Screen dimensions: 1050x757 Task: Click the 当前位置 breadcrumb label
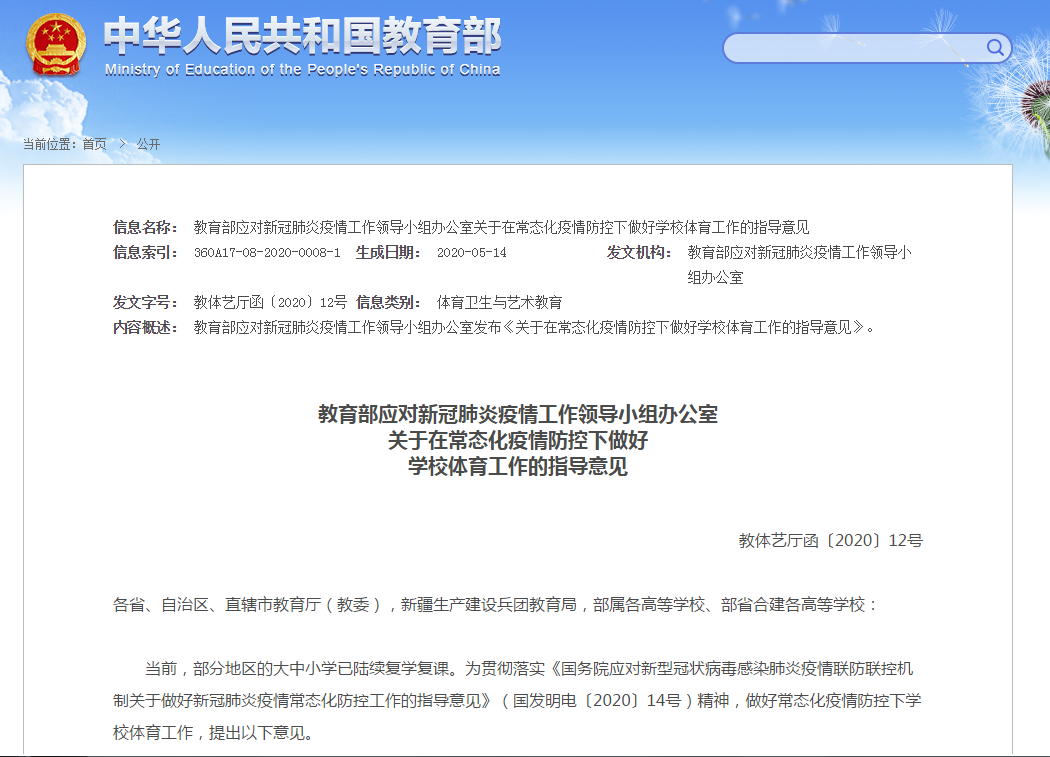click(50, 144)
